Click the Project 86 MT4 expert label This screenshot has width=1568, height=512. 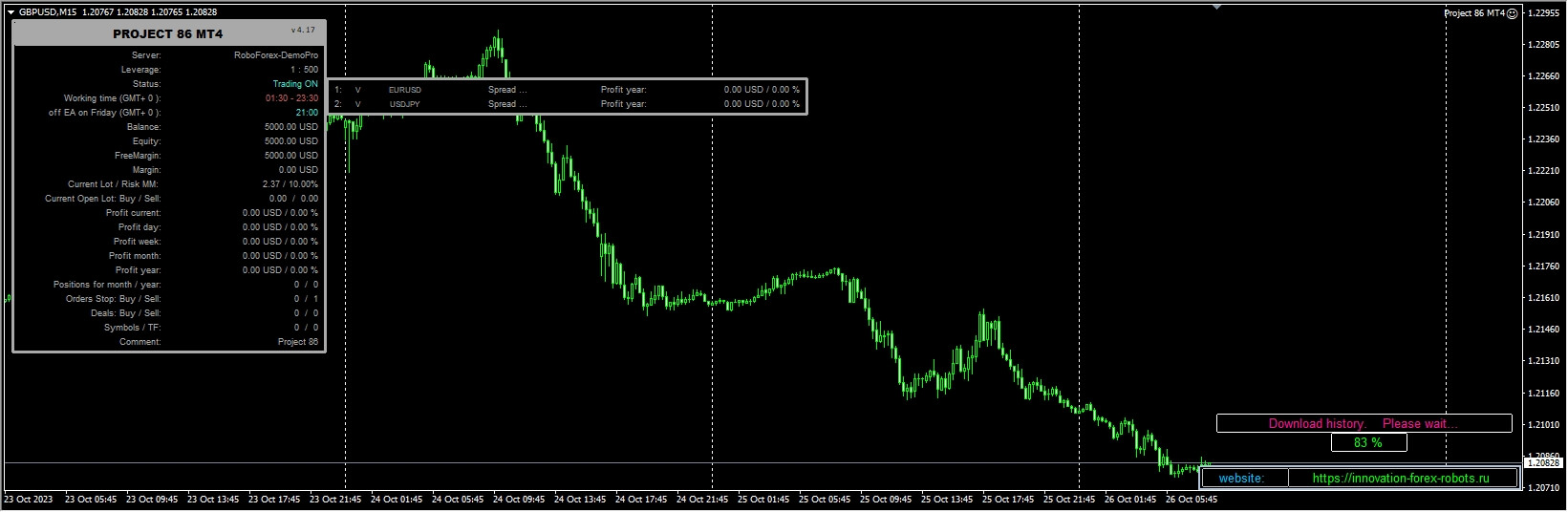1474,13
